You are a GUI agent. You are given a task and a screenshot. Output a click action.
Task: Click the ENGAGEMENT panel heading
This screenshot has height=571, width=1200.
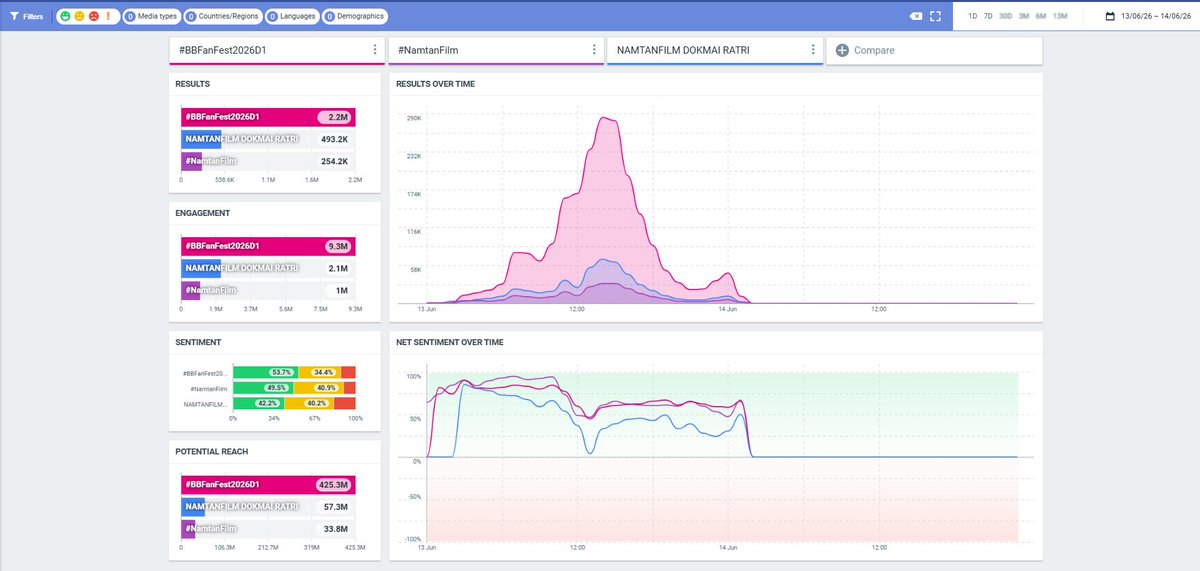[203, 213]
